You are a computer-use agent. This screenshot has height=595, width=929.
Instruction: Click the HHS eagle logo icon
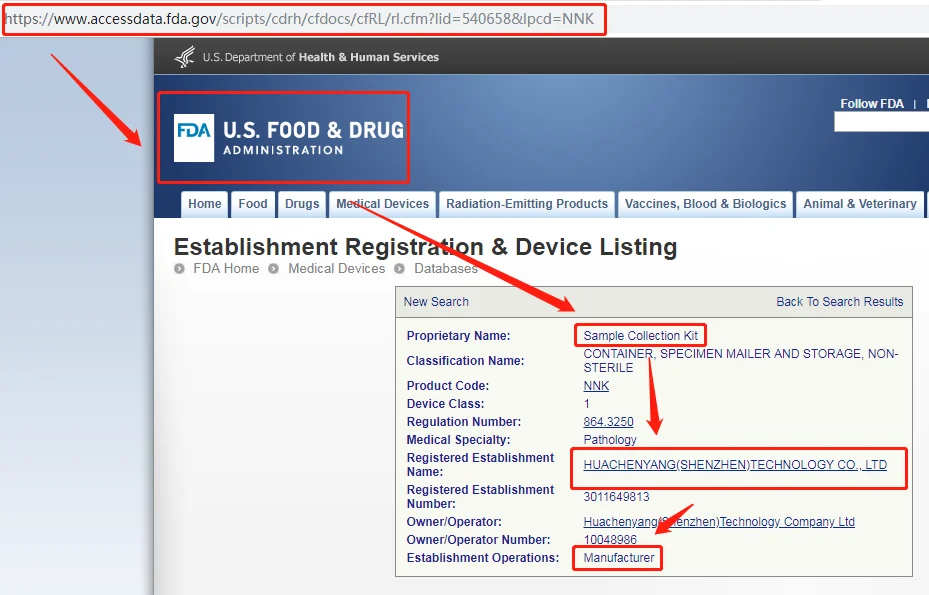[185, 57]
